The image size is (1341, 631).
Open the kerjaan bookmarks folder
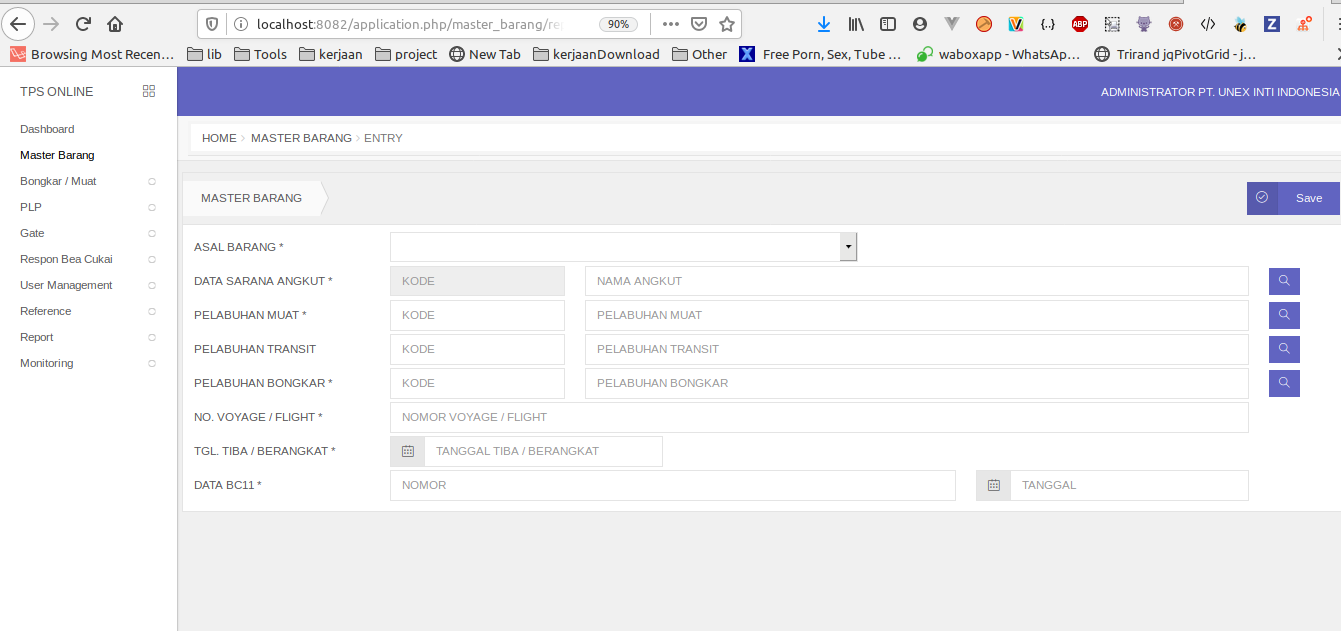tap(330, 54)
